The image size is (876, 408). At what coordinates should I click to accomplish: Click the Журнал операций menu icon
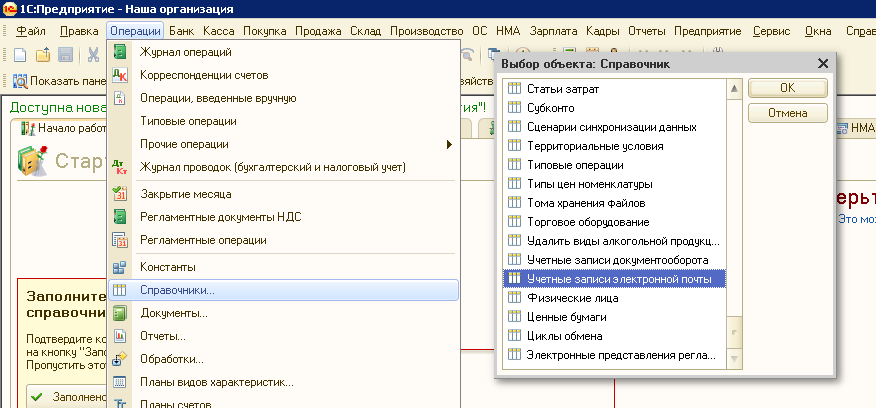[120, 52]
